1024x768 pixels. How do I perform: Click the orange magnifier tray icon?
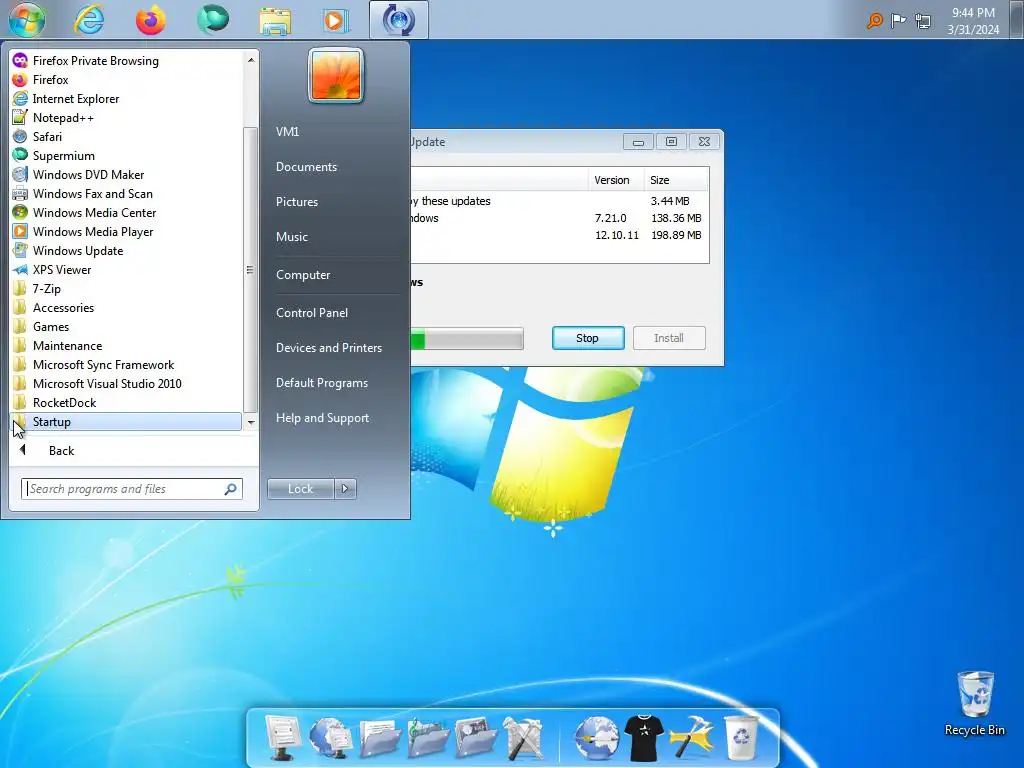click(x=874, y=21)
